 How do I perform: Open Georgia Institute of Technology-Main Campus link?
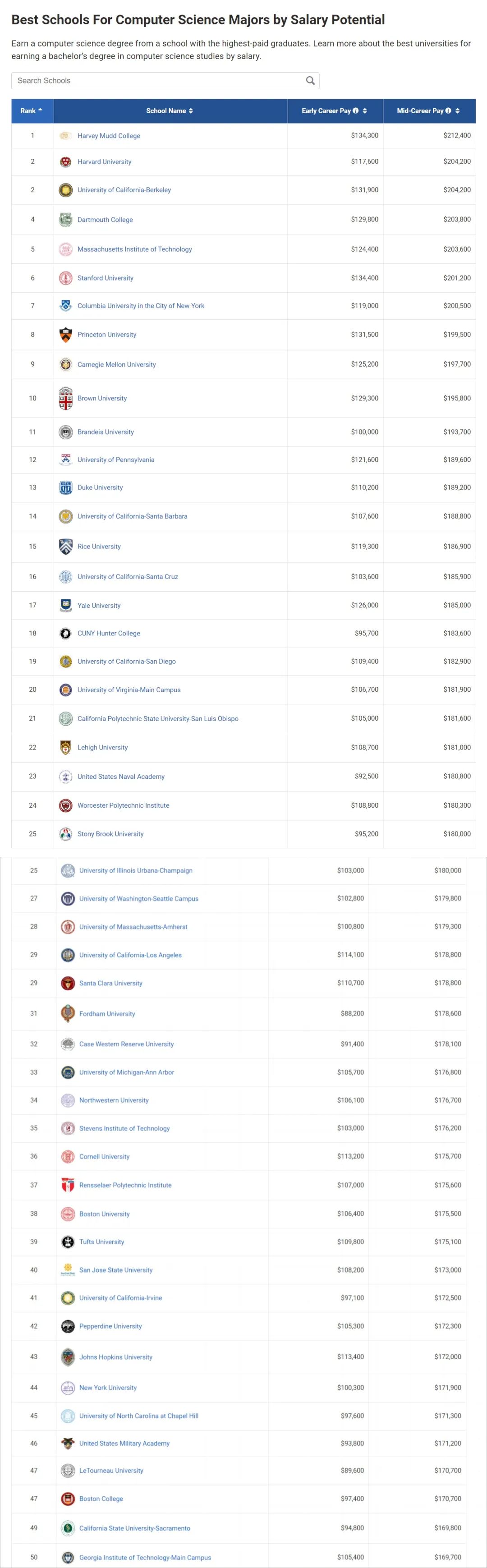pyautogui.click(x=145, y=1558)
